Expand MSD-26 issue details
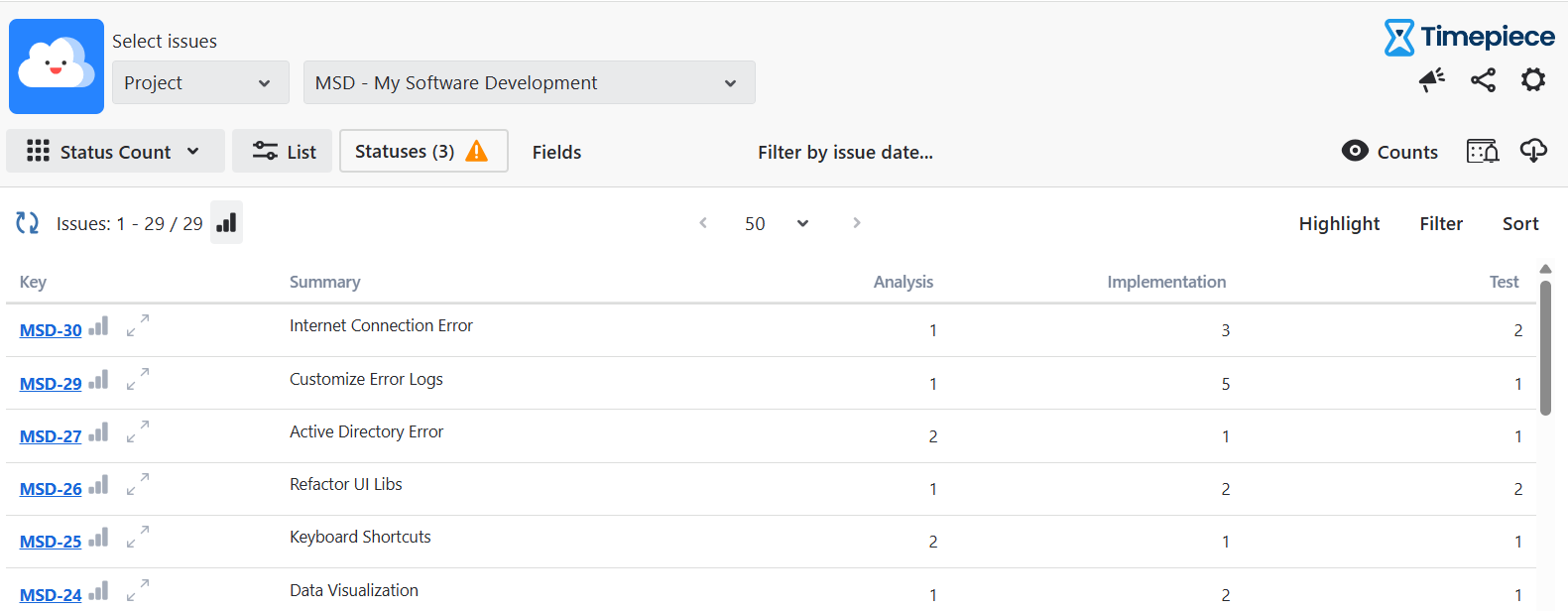The image size is (1568, 611). tap(138, 484)
